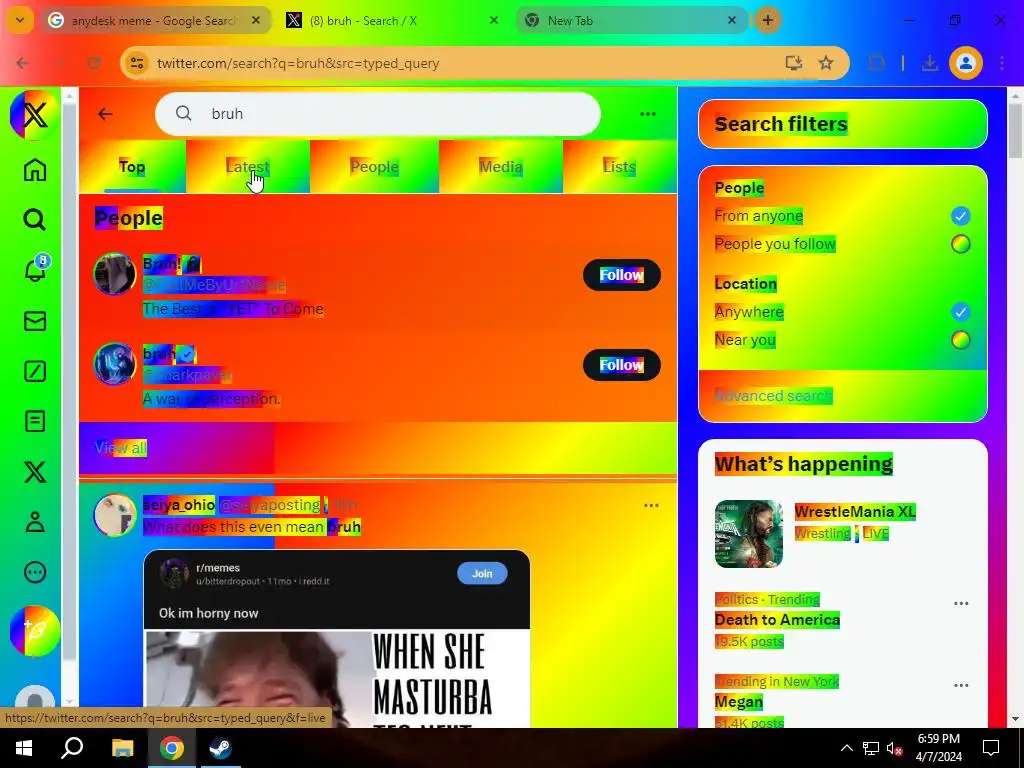The height and width of the screenshot is (768, 1024).
Task: Open muted volume tray icon
Action: (894, 748)
